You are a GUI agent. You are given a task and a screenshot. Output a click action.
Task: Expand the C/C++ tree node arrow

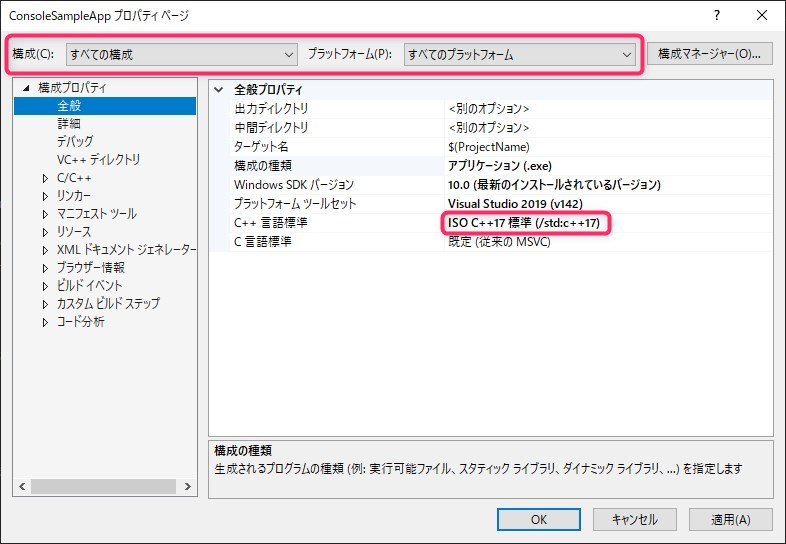click(x=45, y=178)
